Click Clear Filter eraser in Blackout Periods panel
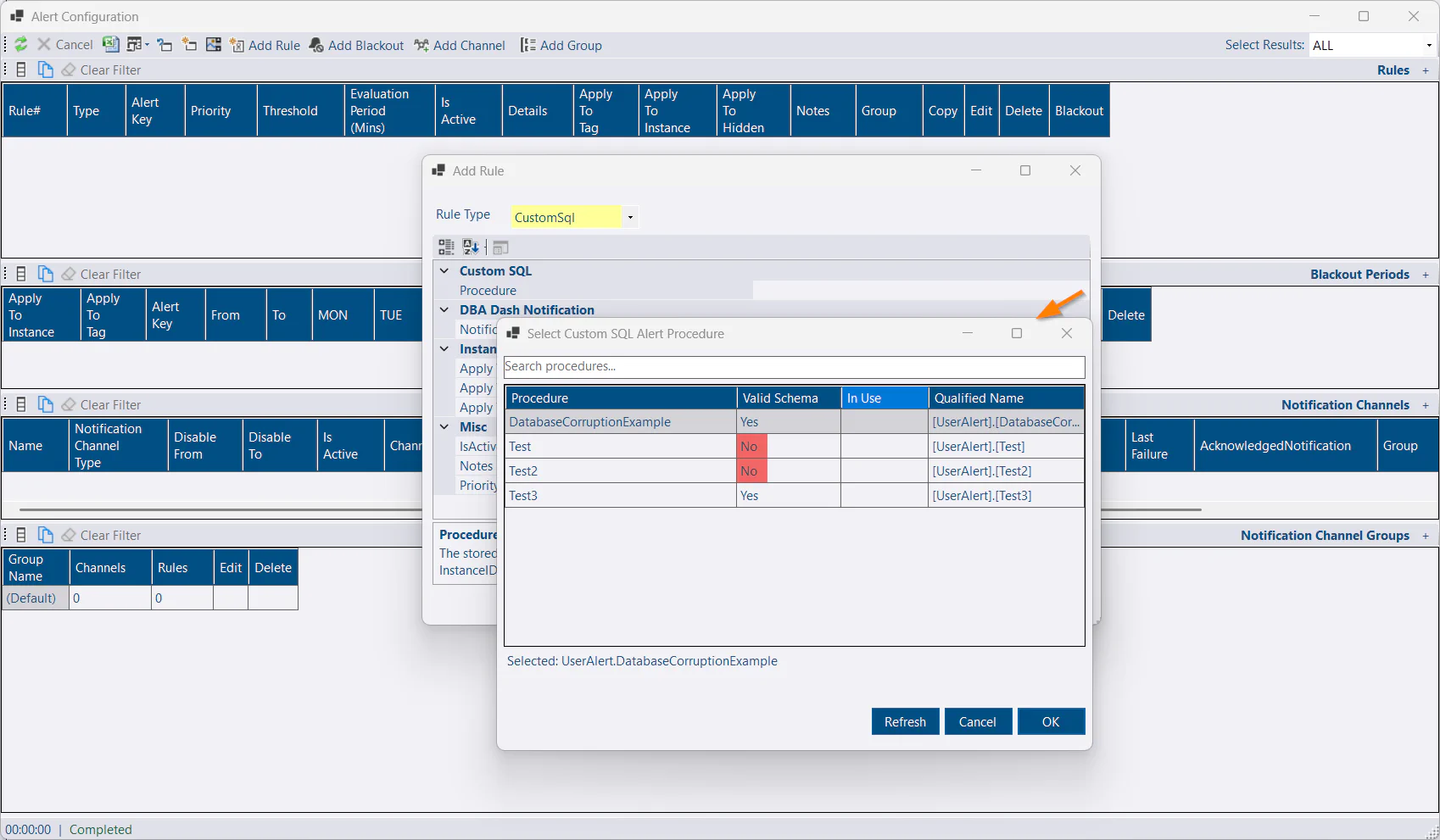 (69, 275)
